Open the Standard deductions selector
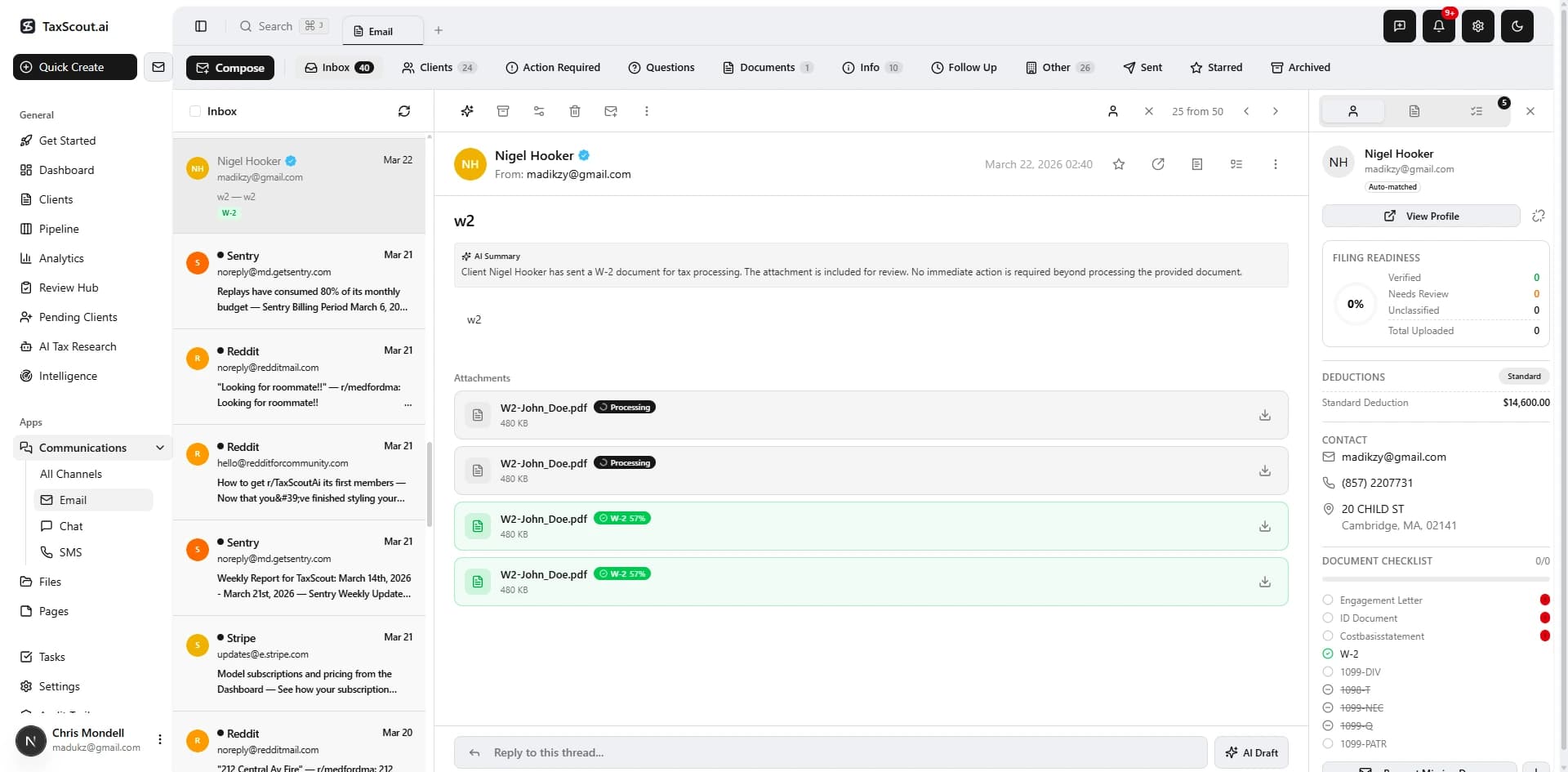 (1524, 376)
